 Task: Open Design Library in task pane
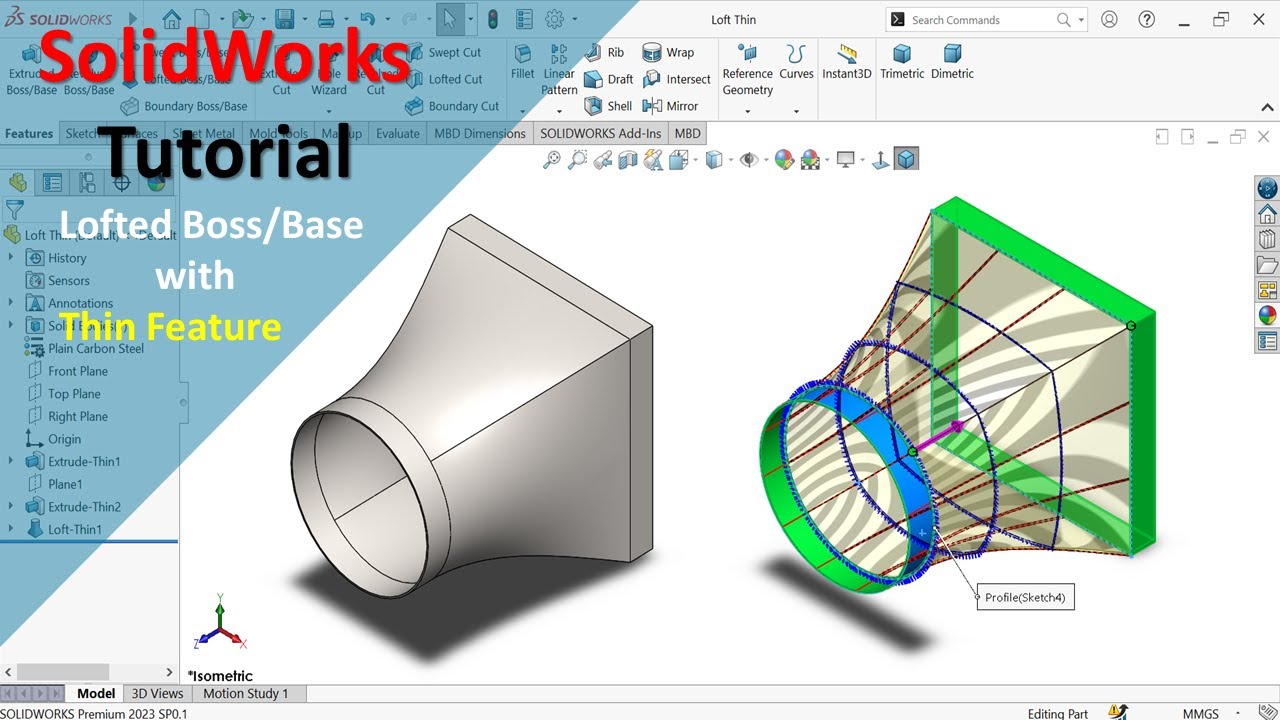1267,239
